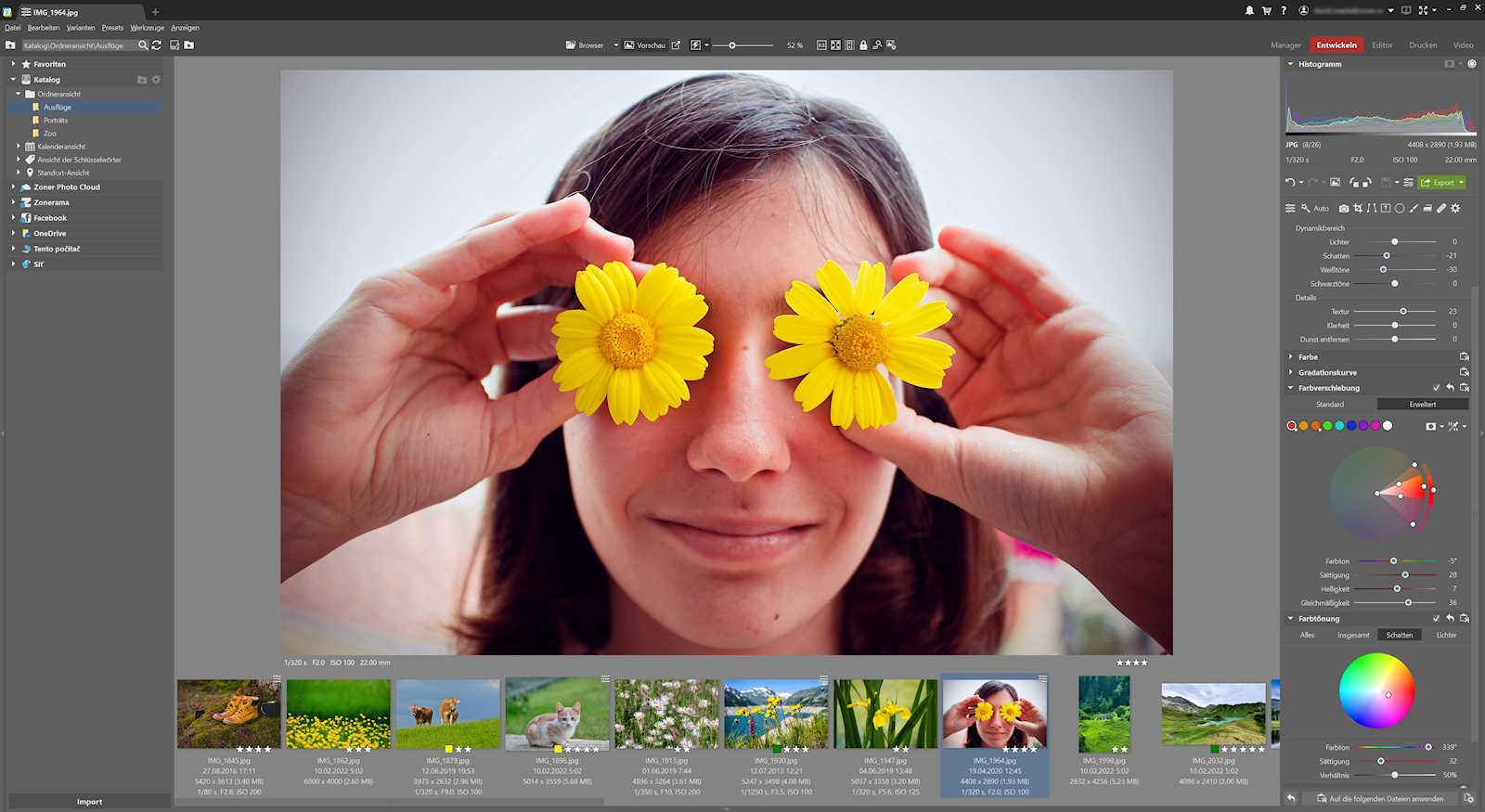
Task: Choose the filter brush tool
Action: click(1414, 209)
